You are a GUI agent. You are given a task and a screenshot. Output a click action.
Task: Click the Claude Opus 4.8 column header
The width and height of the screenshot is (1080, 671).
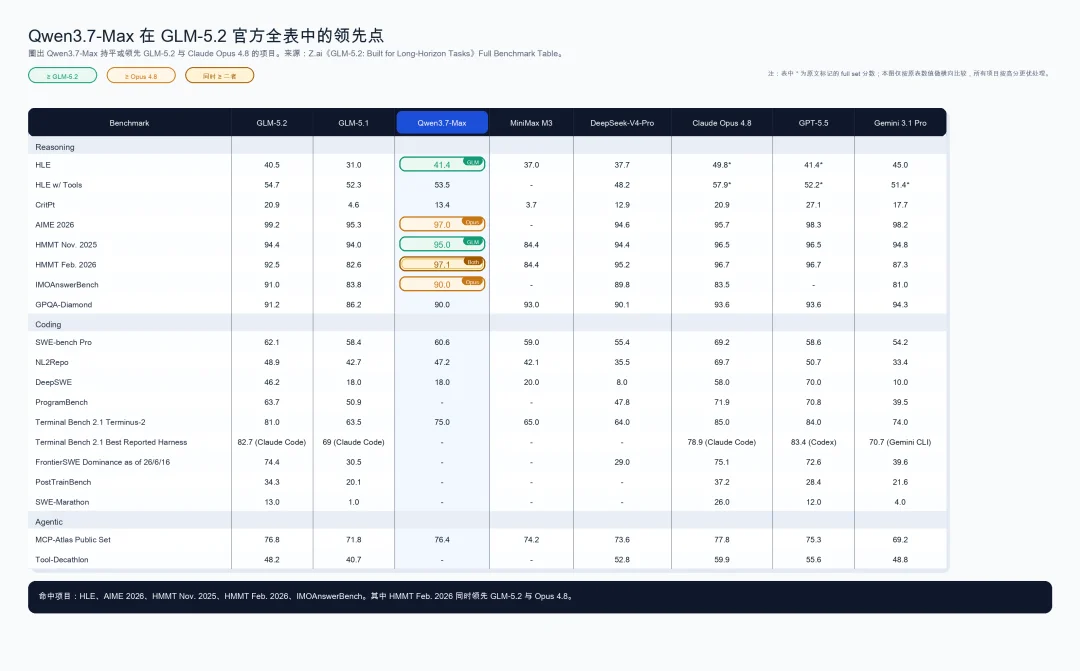[x=722, y=123]
